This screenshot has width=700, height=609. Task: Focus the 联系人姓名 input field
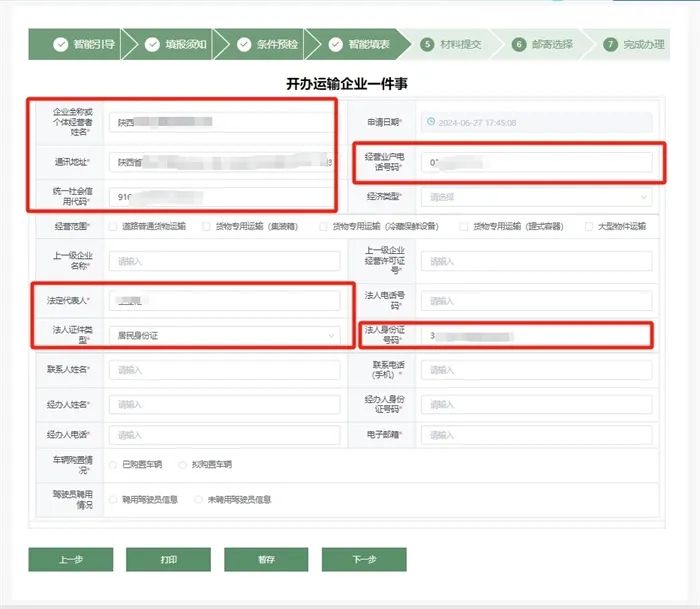click(x=224, y=370)
